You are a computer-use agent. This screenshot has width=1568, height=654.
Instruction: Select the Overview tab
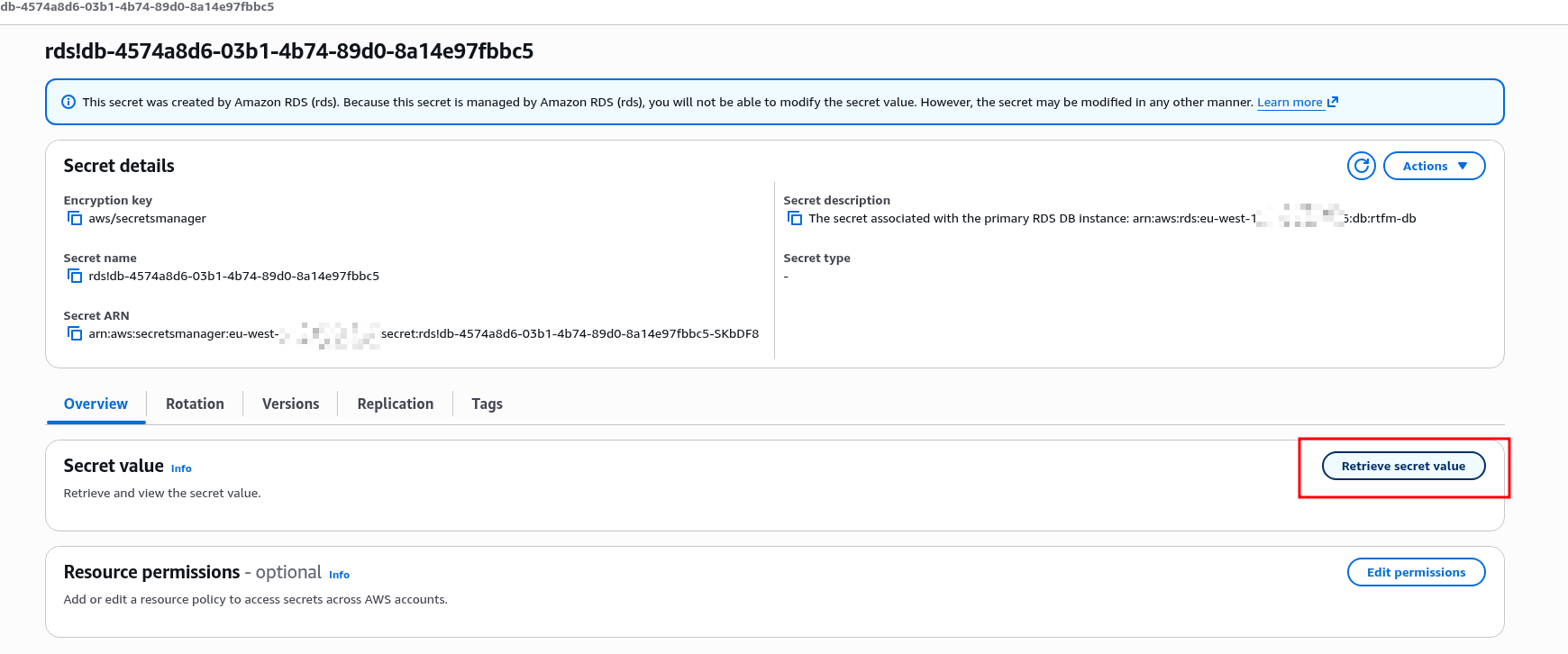pyautogui.click(x=96, y=404)
